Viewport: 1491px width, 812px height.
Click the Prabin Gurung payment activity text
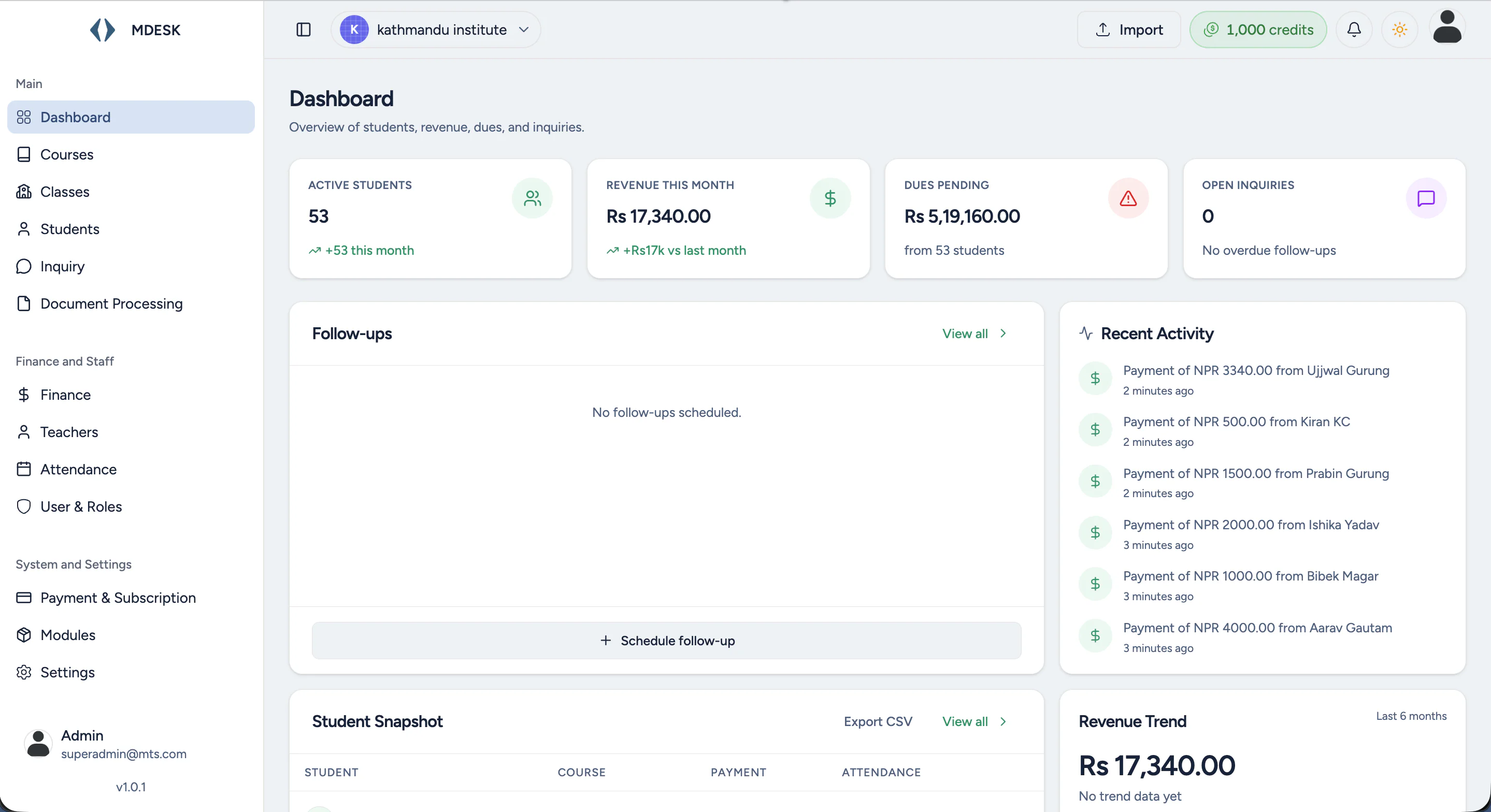coord(1256,473)
